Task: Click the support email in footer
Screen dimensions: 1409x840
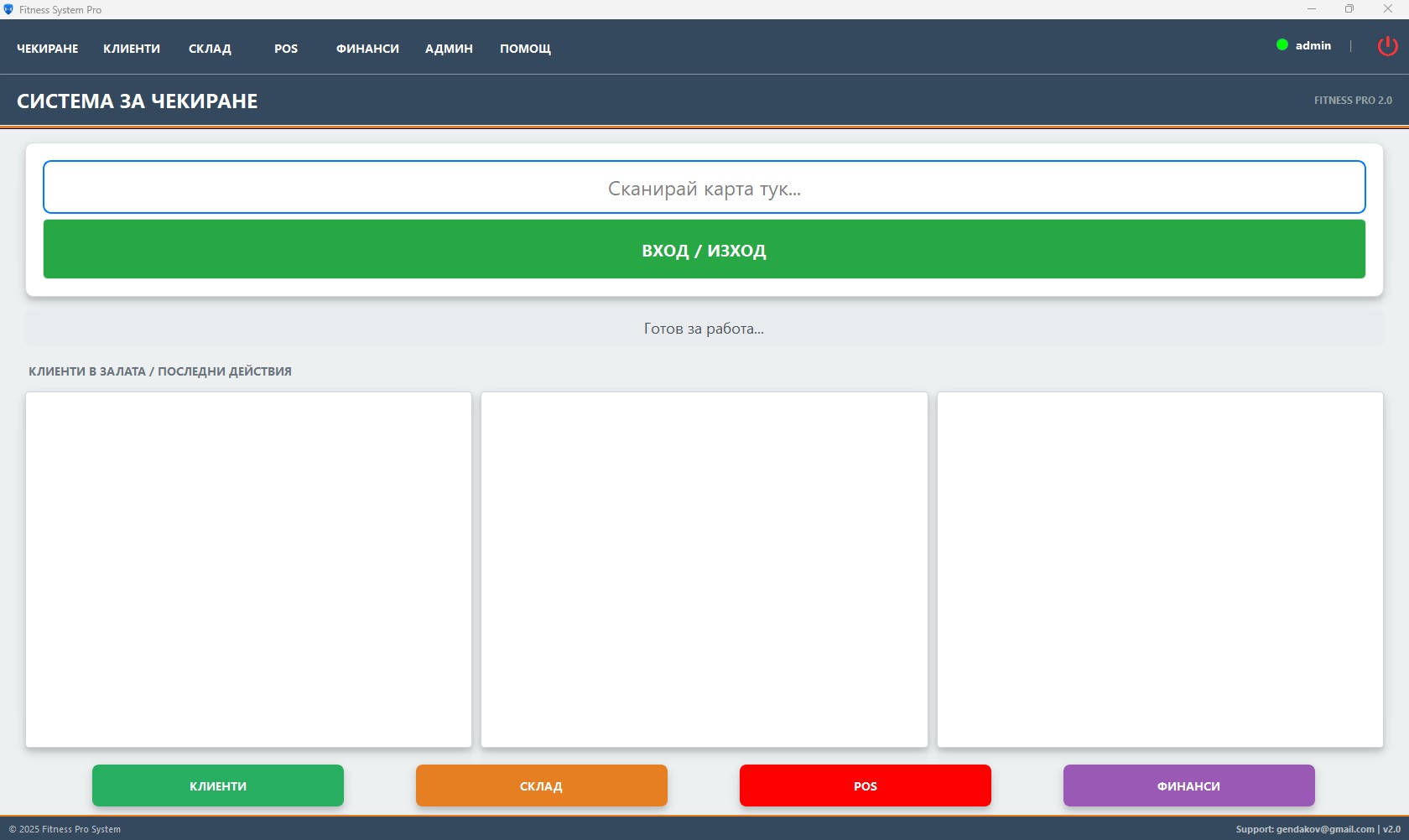Action: (1324, 829)
